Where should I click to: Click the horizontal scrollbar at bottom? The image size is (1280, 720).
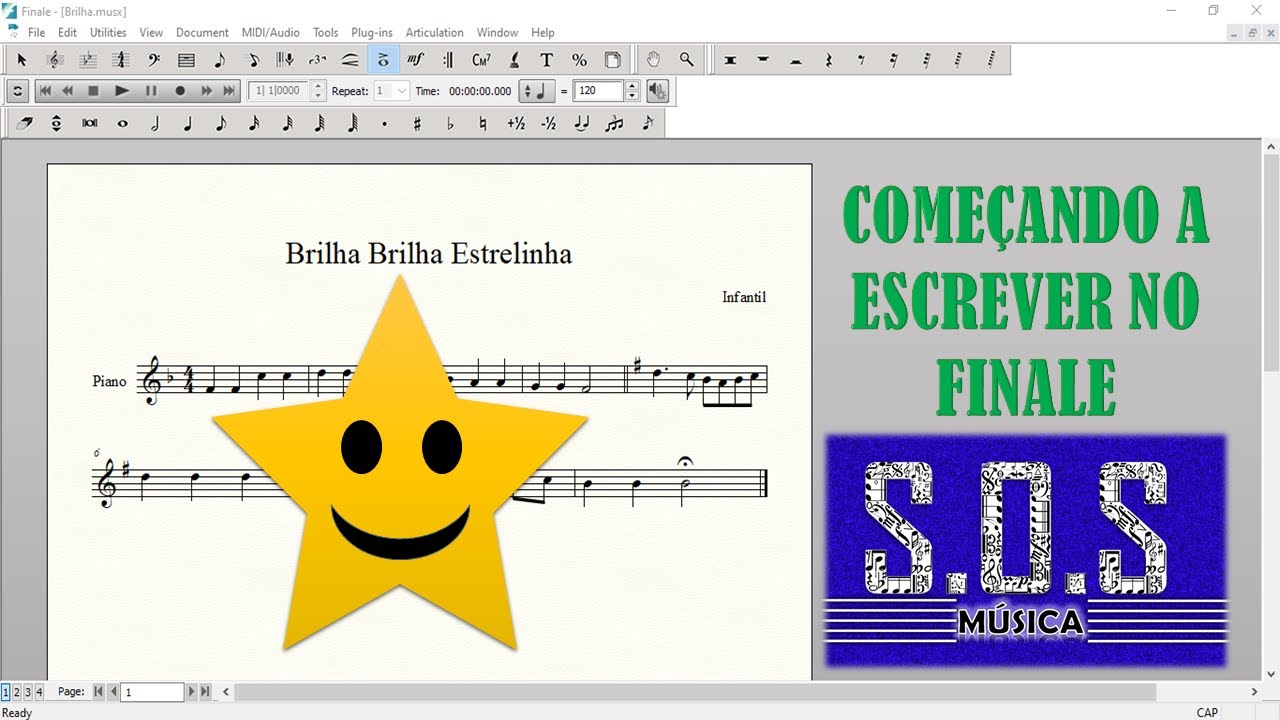(695, 692)
